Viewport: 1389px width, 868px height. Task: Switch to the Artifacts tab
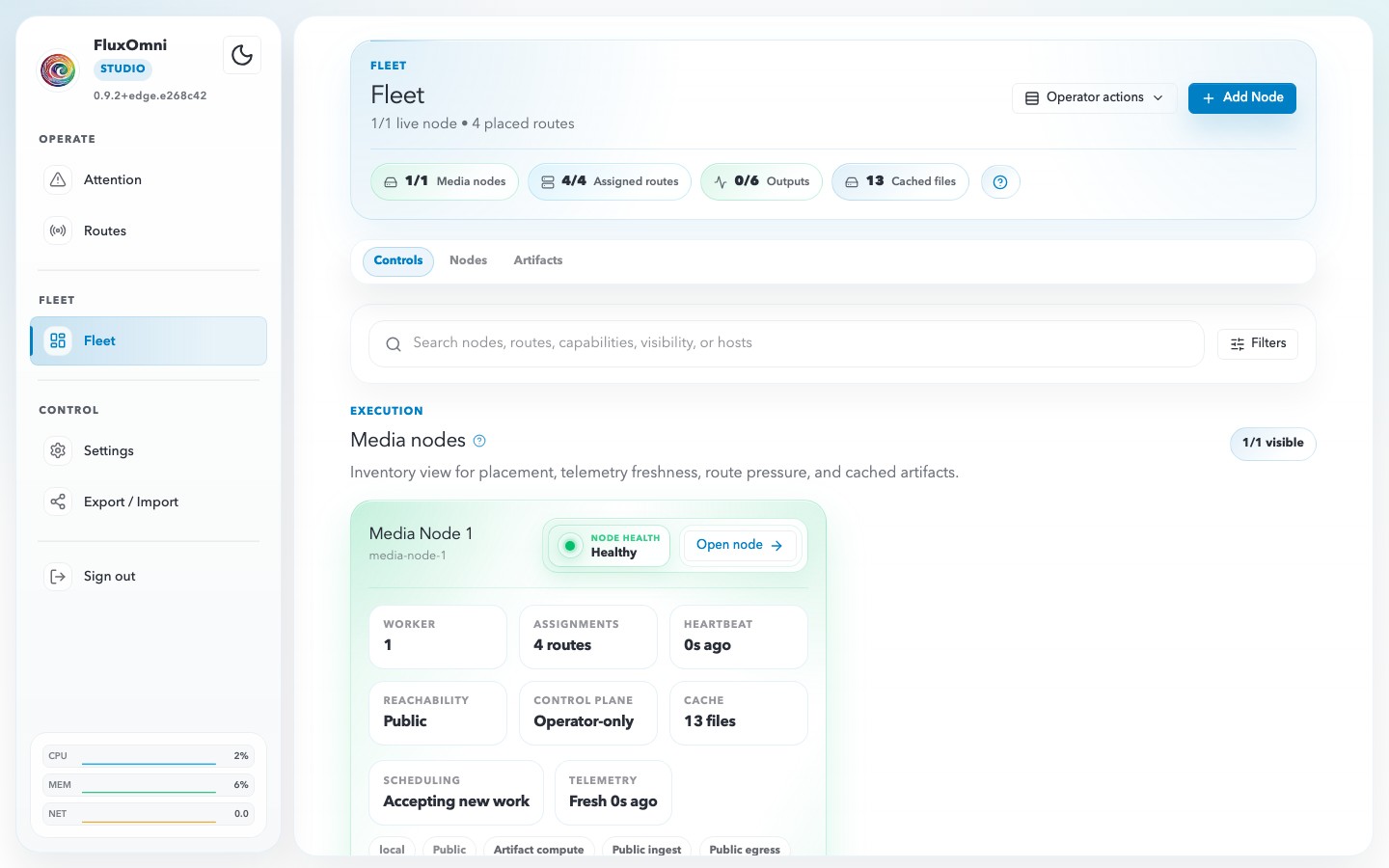[x=538, y=260]
